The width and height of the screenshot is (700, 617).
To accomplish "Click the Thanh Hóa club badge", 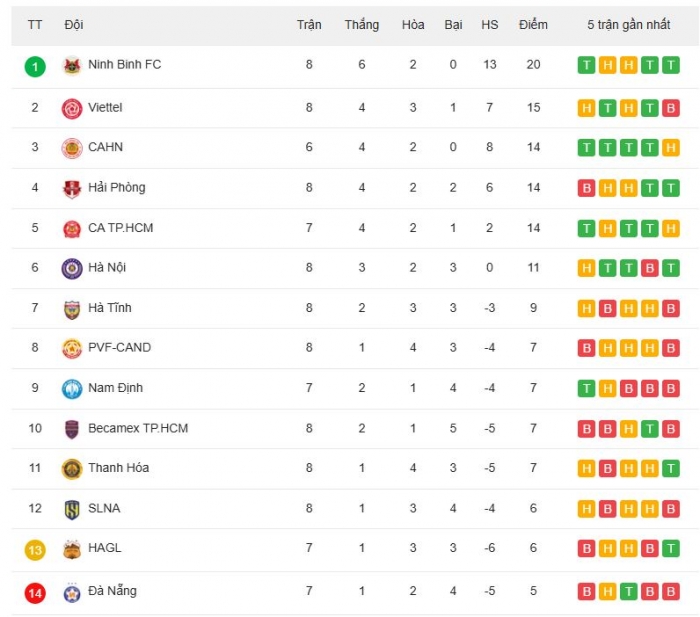I will click(x=71, y=468).
